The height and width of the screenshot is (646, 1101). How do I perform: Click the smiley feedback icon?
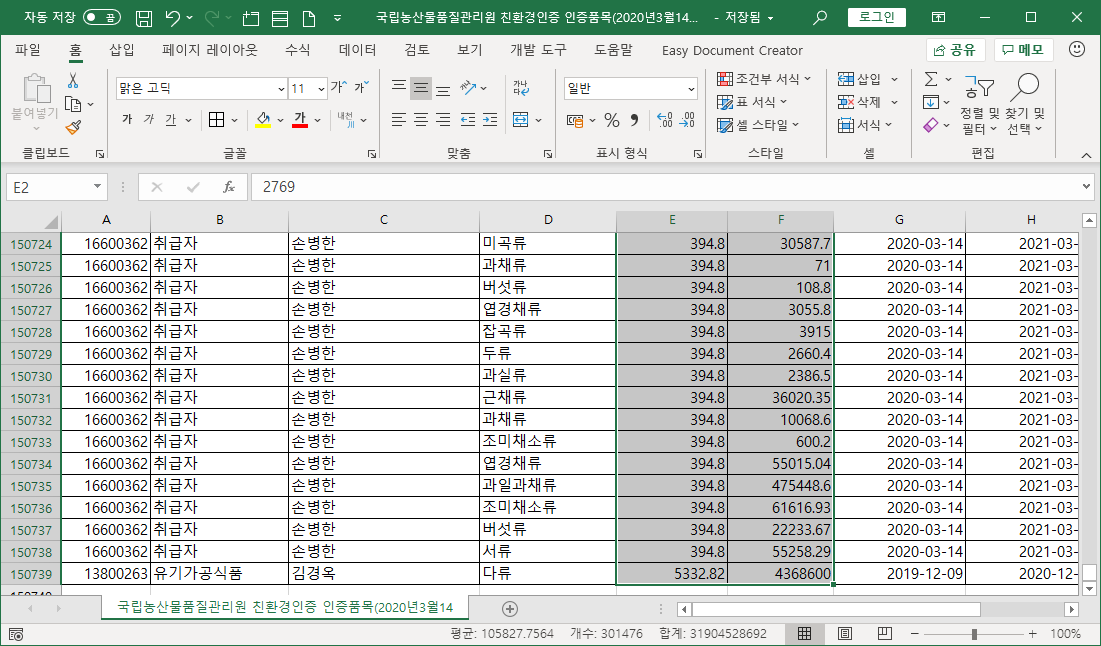coord(1076,50)
